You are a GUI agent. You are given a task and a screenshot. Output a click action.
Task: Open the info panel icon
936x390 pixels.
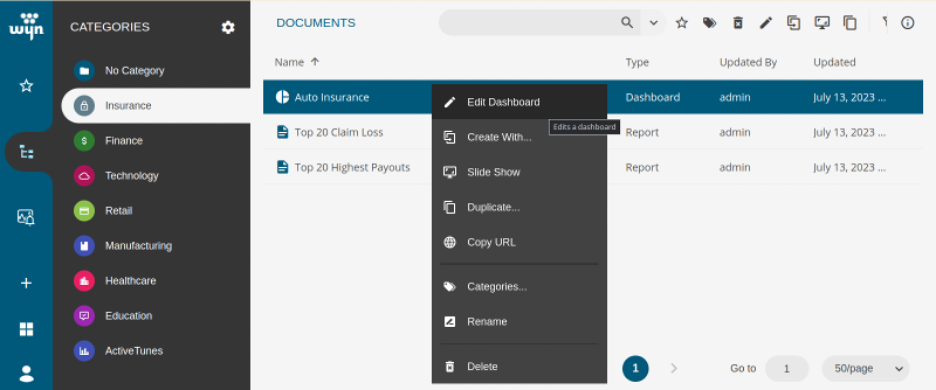[907, 23]
